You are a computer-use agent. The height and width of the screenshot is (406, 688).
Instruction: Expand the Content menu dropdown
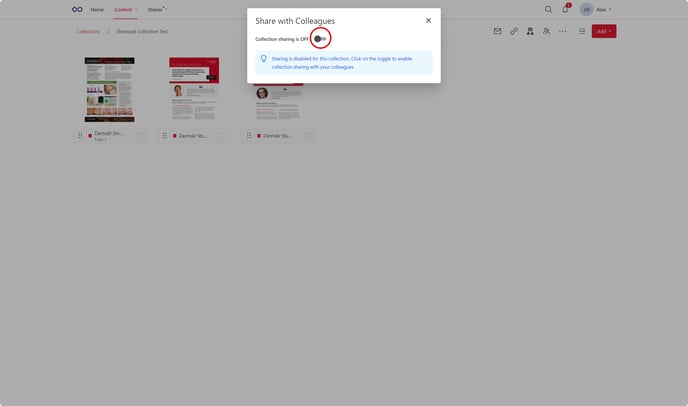click(x=125, y=10)
